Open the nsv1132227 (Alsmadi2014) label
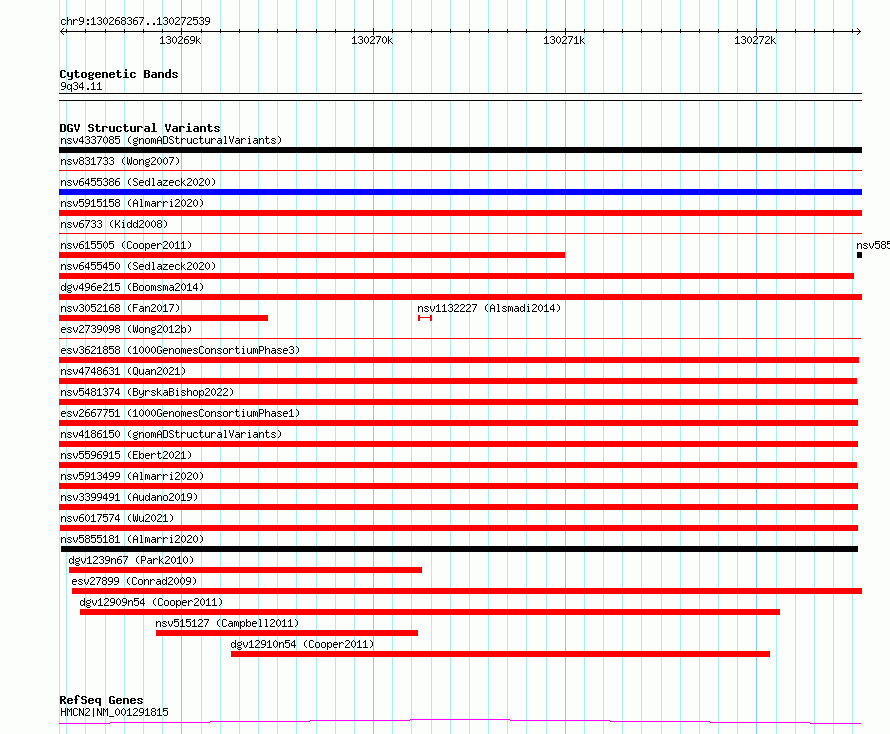This screenshot has height=734, width=890. click(489, 308)
